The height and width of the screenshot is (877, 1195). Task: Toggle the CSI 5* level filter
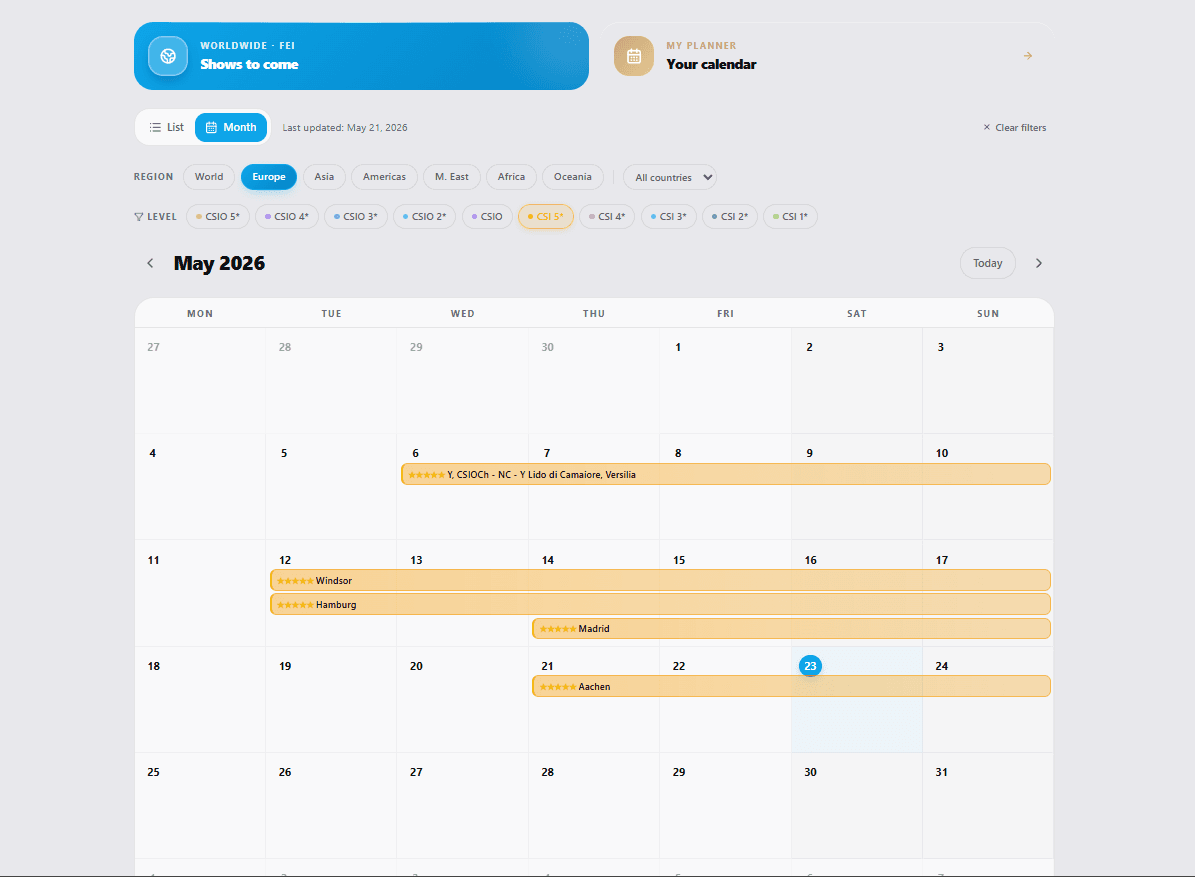[x=546, y=216]
